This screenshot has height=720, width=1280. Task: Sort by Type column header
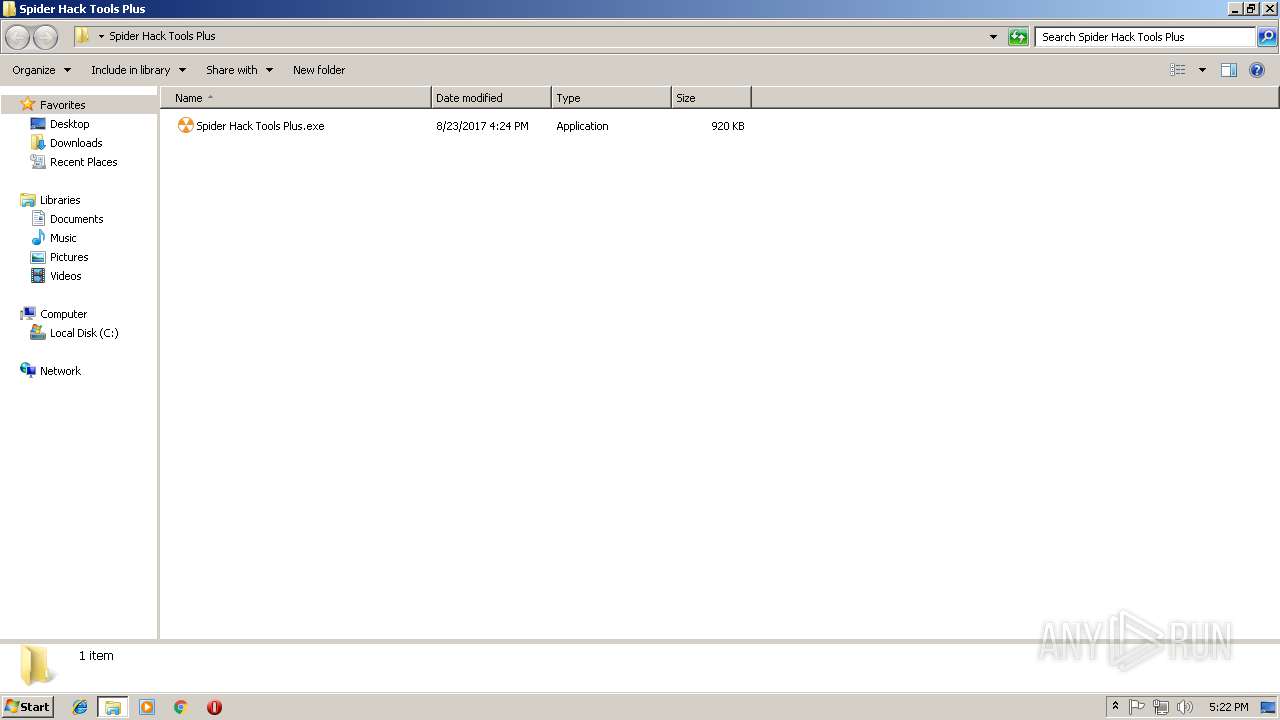[x=611, y=98]
